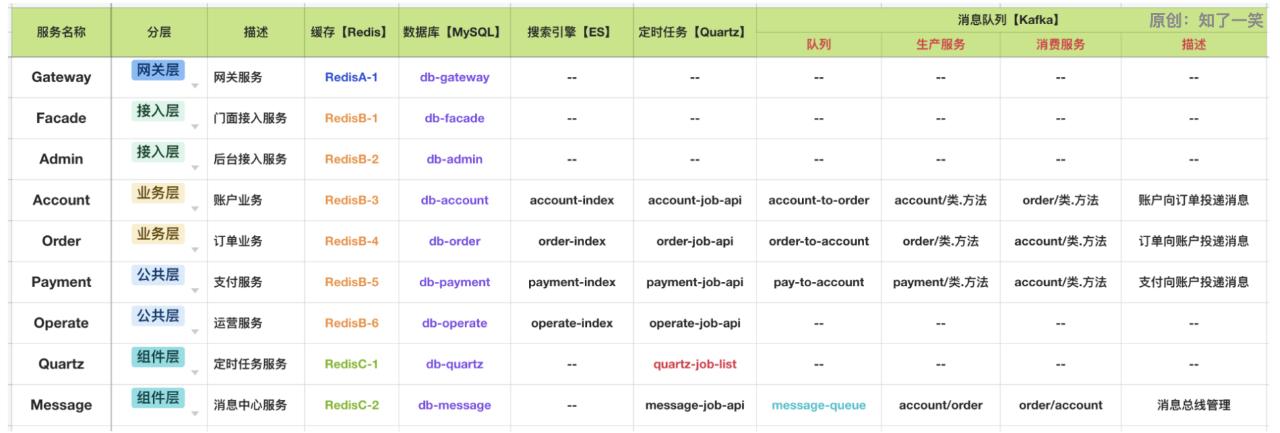Open the 分层 dropdown arrow in Payment row

[x=195, y=291]
